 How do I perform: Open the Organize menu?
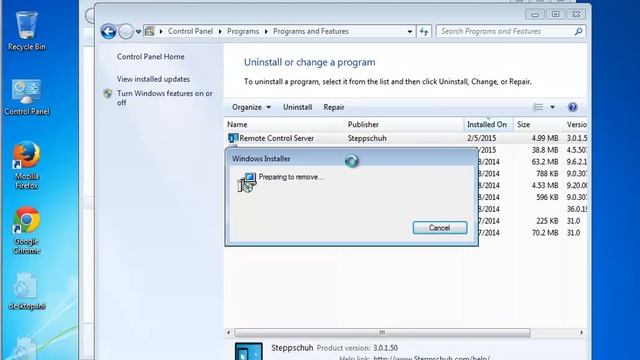pos(251,107)
